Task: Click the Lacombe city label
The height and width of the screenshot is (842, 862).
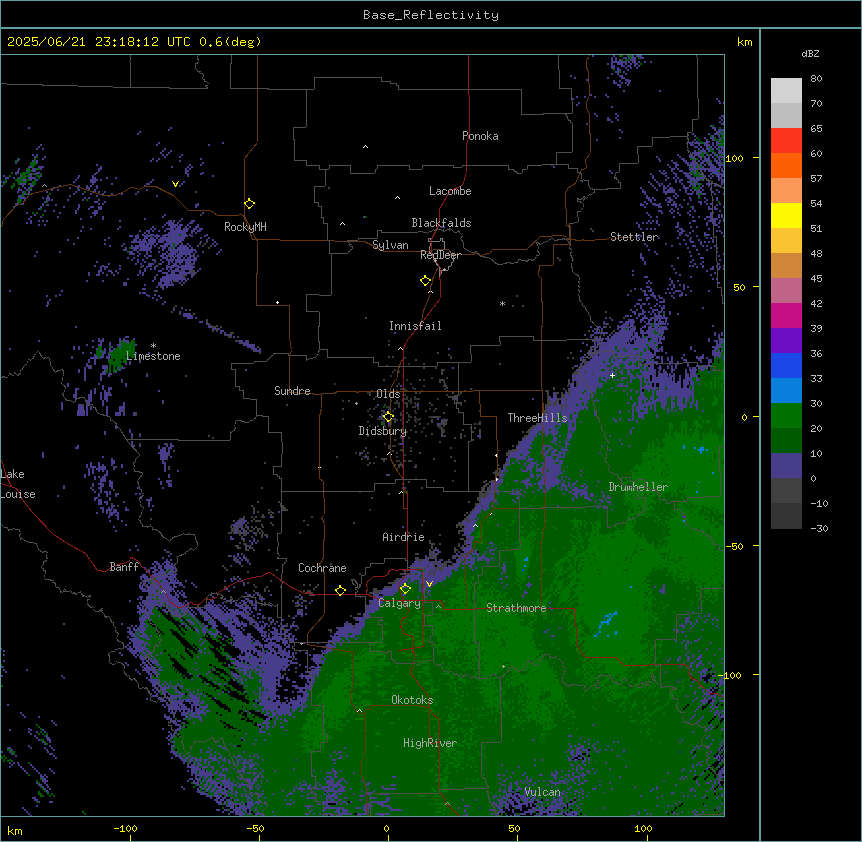Action: pyautogui.click(x=450, y=191)
